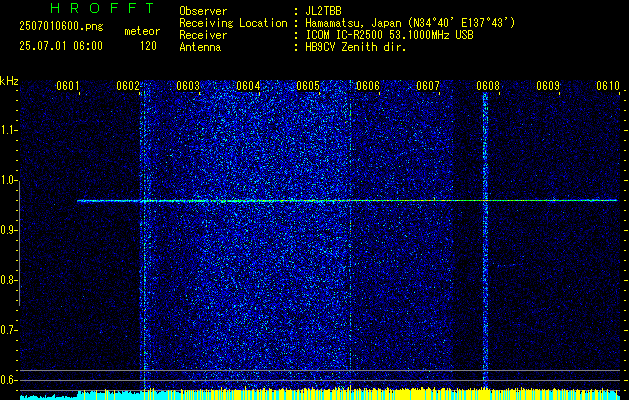
Task: Click the 0605 time marker
Action: [x=308, y=85]
